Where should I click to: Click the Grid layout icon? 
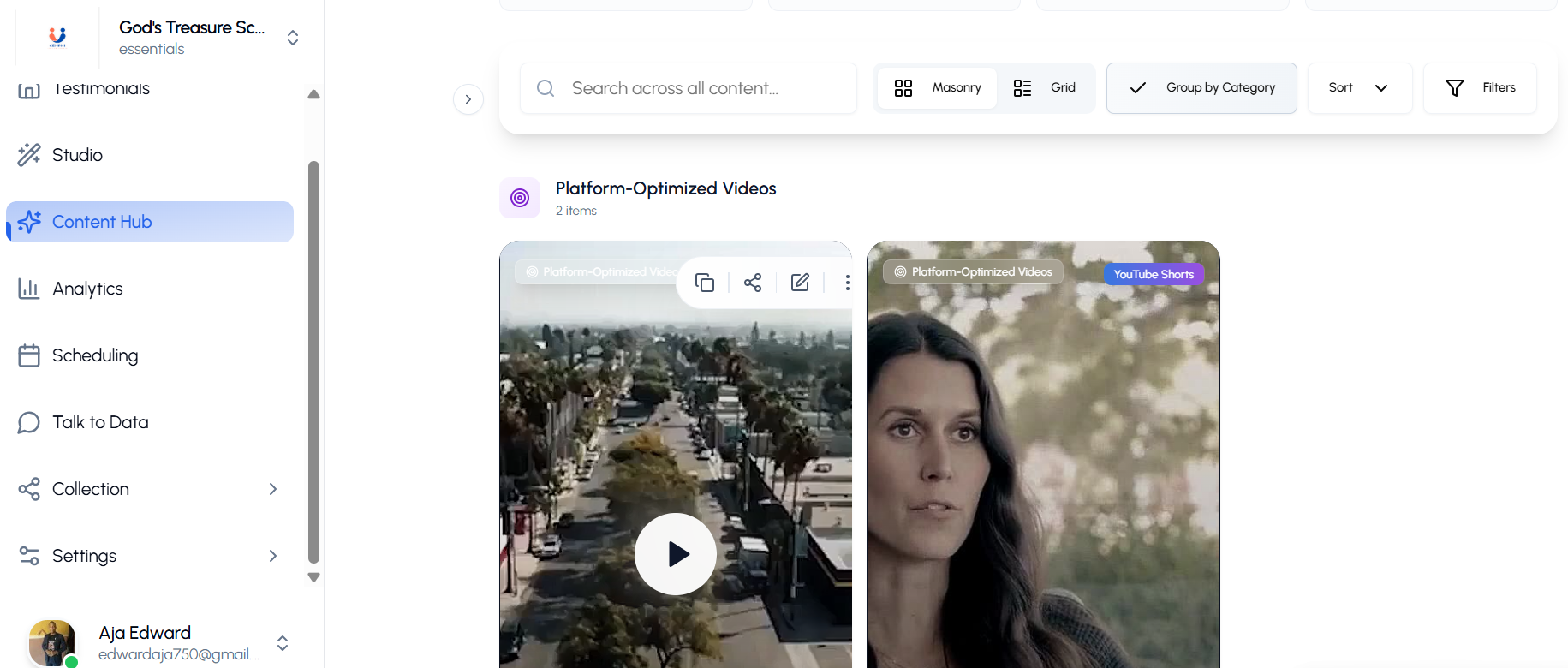[1022, 88]
